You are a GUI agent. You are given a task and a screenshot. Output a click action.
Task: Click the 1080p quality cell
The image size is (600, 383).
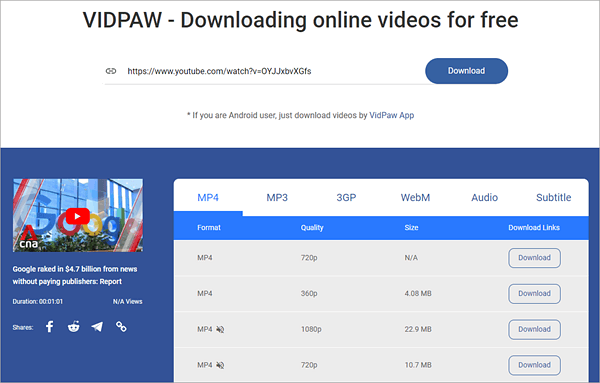point(311,329)
